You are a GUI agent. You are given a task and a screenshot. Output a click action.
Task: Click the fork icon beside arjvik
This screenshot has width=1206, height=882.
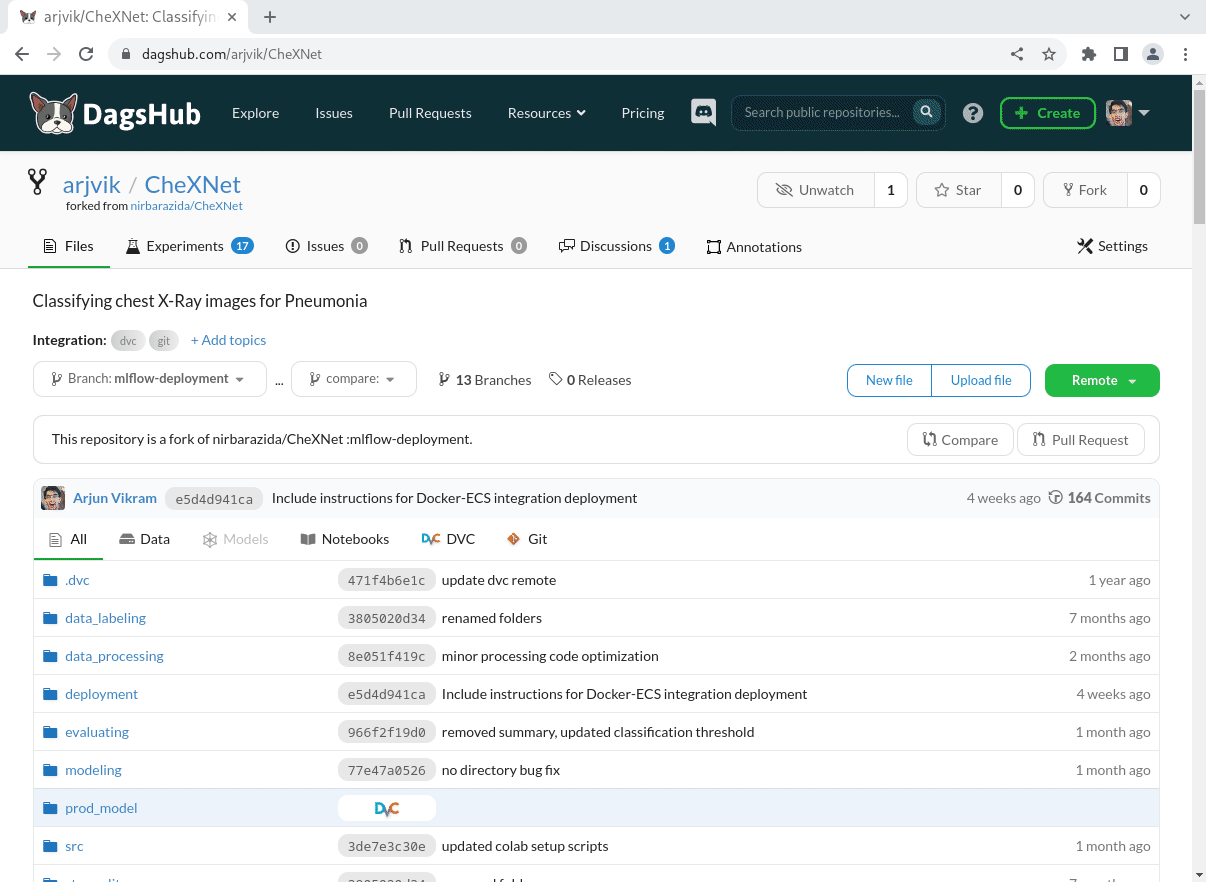pos(38,181)
